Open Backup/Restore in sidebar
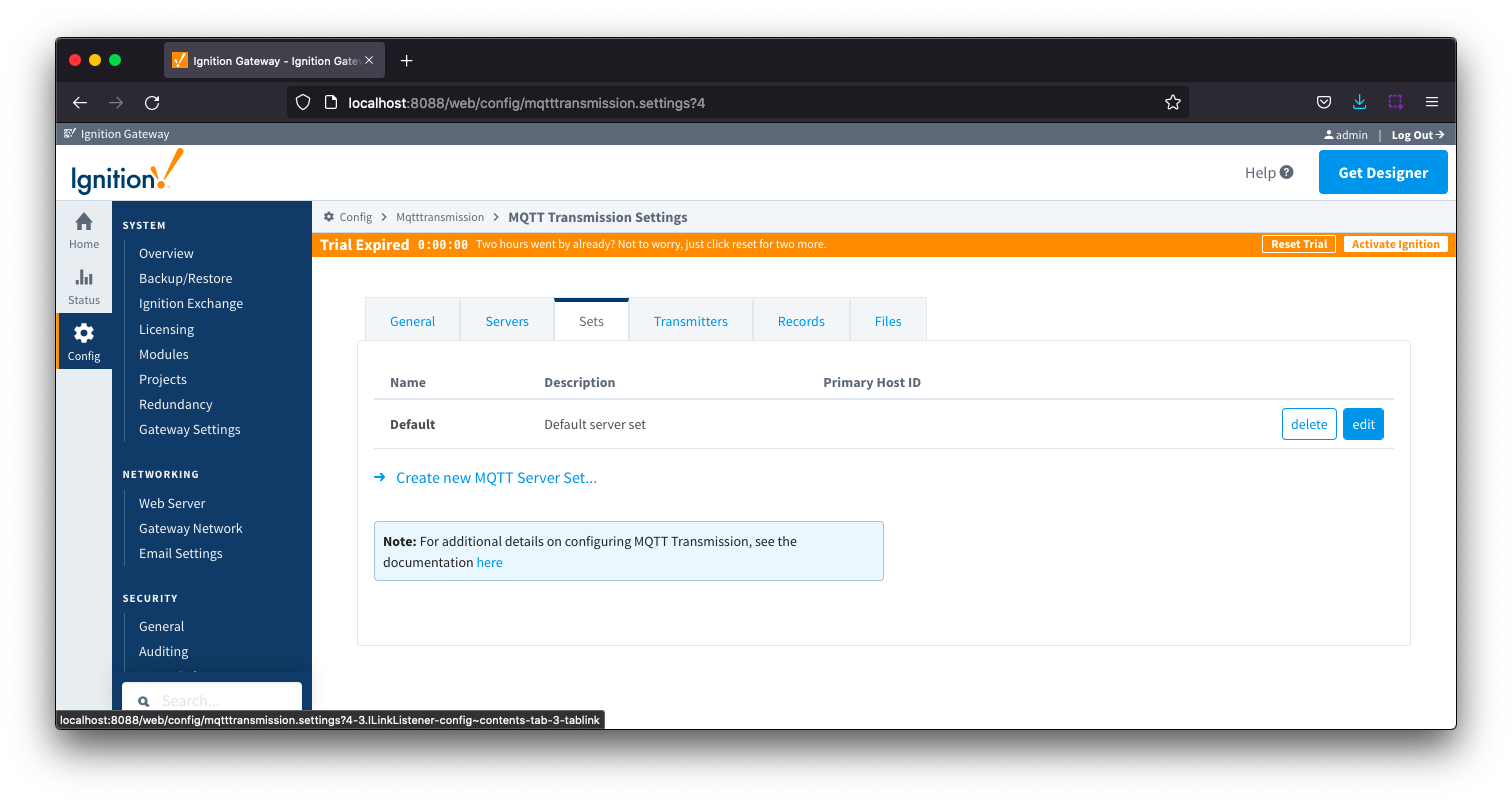The height and width of the screenshot is (803, 1512). 185,279
